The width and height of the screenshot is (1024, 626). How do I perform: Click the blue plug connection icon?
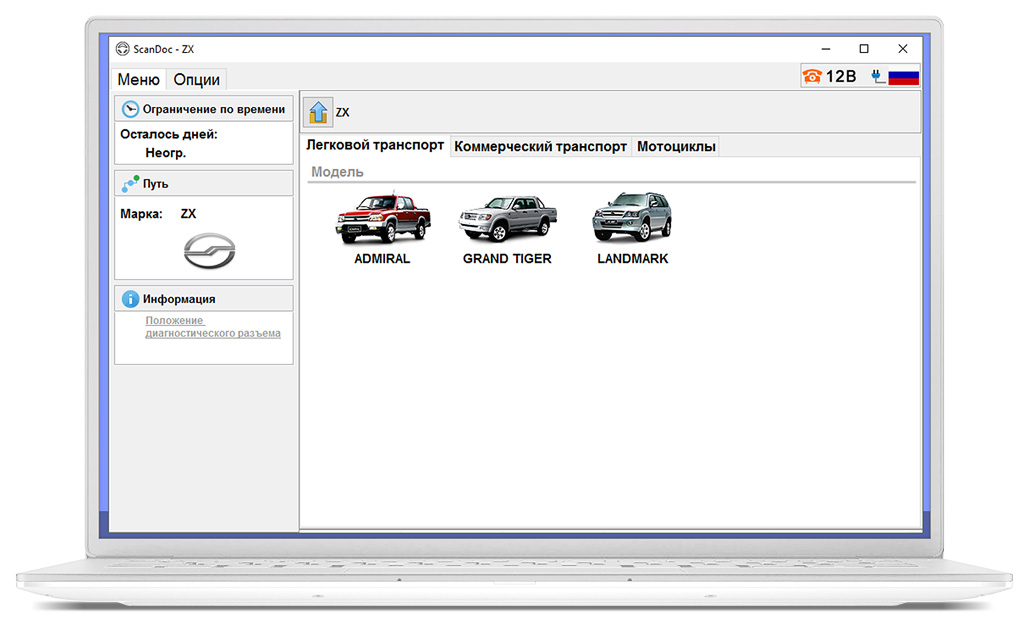(x=878, y=77)
